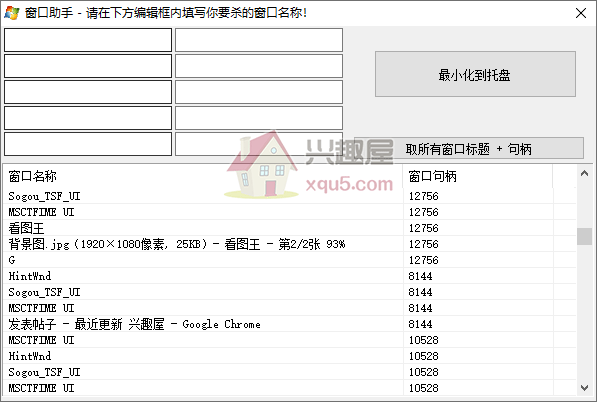Click the 窗口句柄 column header
The image size is (597, 402).
478,176
